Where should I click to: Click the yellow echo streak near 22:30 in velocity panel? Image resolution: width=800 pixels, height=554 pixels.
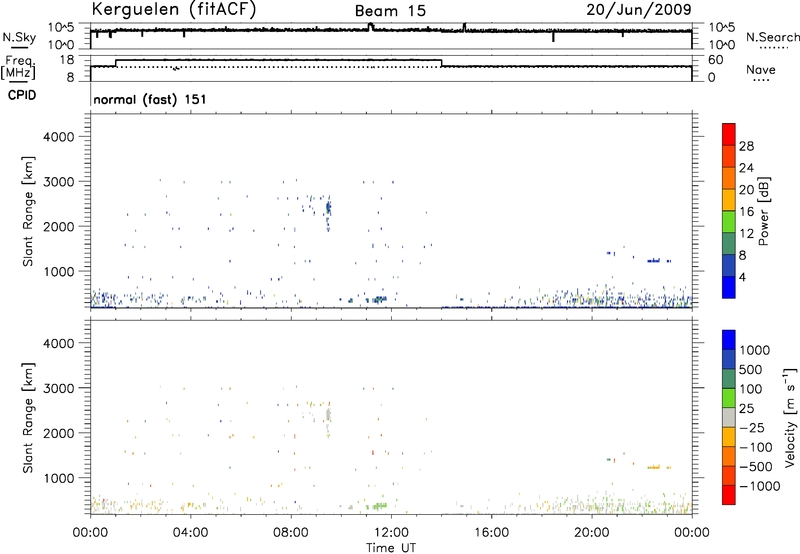pyautogui.click(x=654, y=467)
